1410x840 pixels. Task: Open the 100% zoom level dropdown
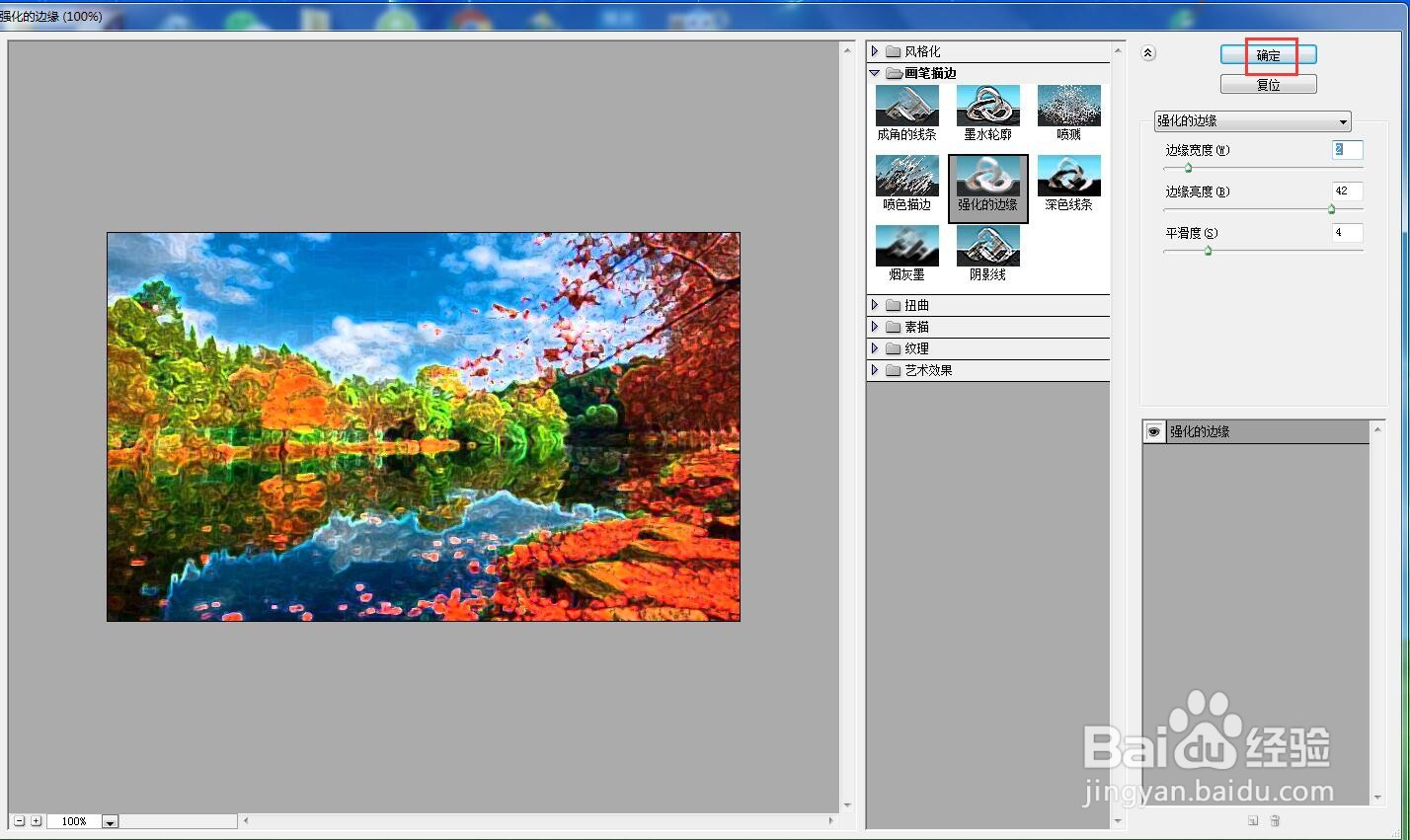111,821
